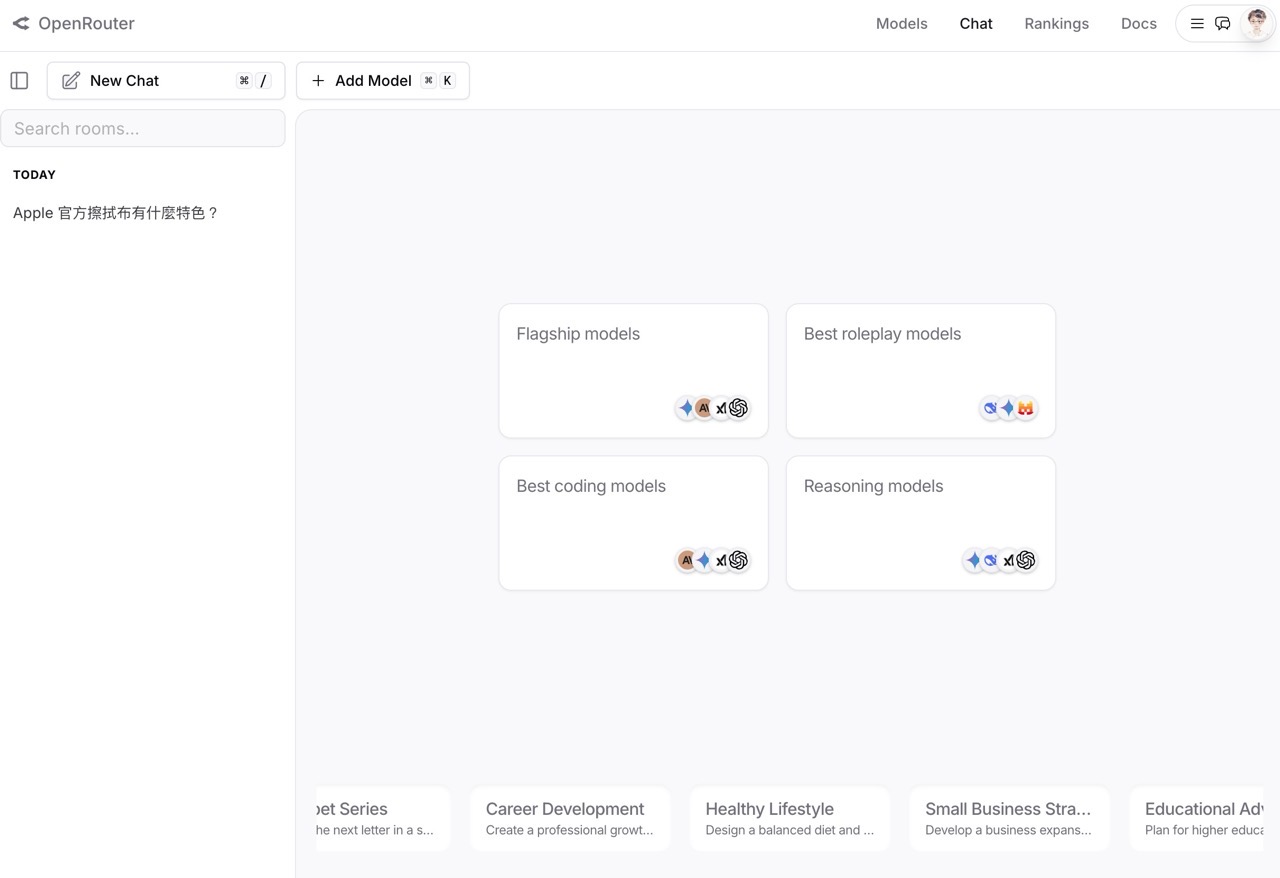Click Anthropic icon in Best coding models
Viewport: 1280px width, 878px height.
pyautogui.click(x=686, y=560)
